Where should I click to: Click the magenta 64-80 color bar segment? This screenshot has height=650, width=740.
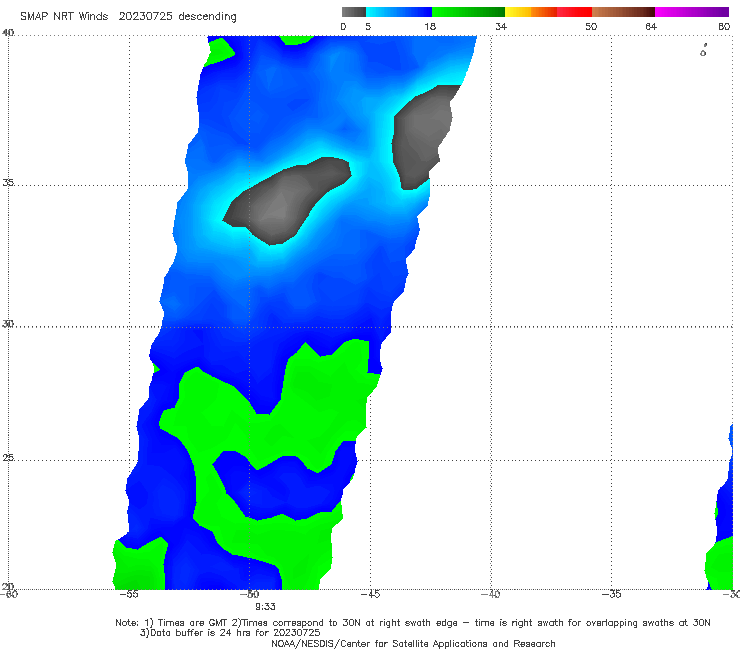click(x=692, y=12)
